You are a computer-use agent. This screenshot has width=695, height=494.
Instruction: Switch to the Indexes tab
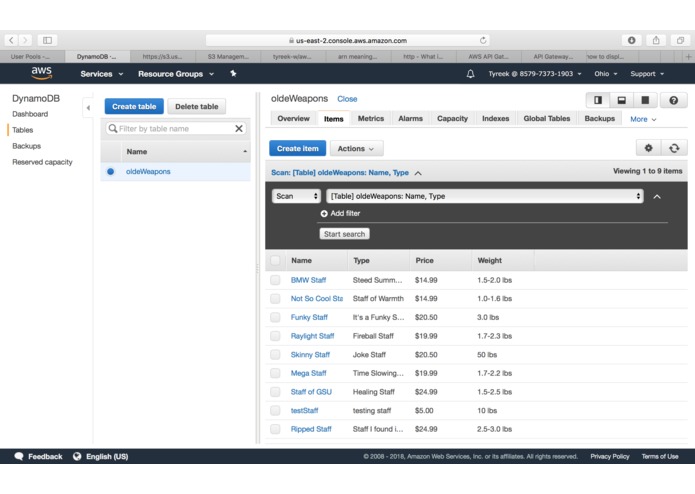click(496, 119)
